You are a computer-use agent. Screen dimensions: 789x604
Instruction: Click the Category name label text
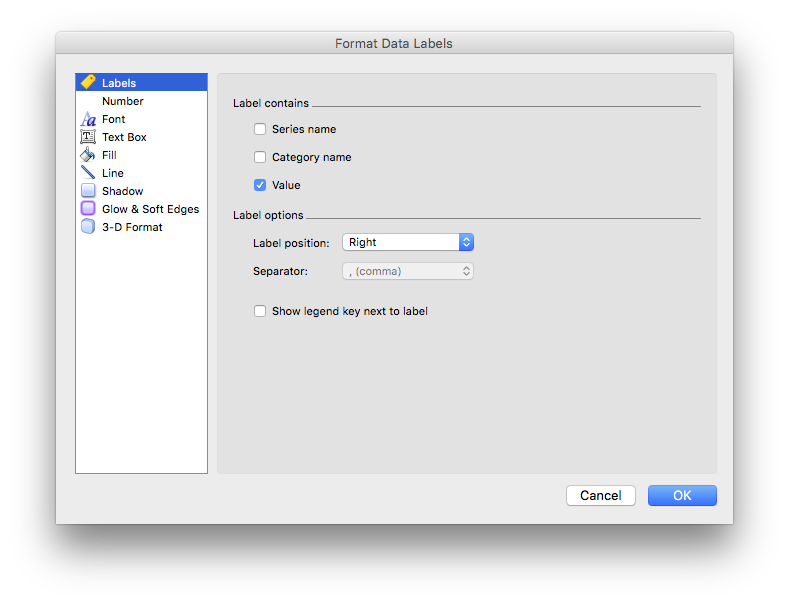click(x=311, y=158)
